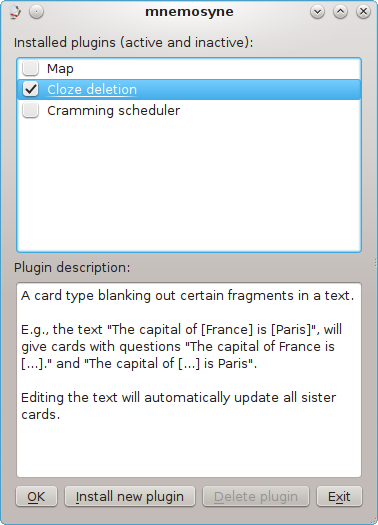Select the Cramming scheduler list entry
The image size is (378, 525).
pos(189,110)
